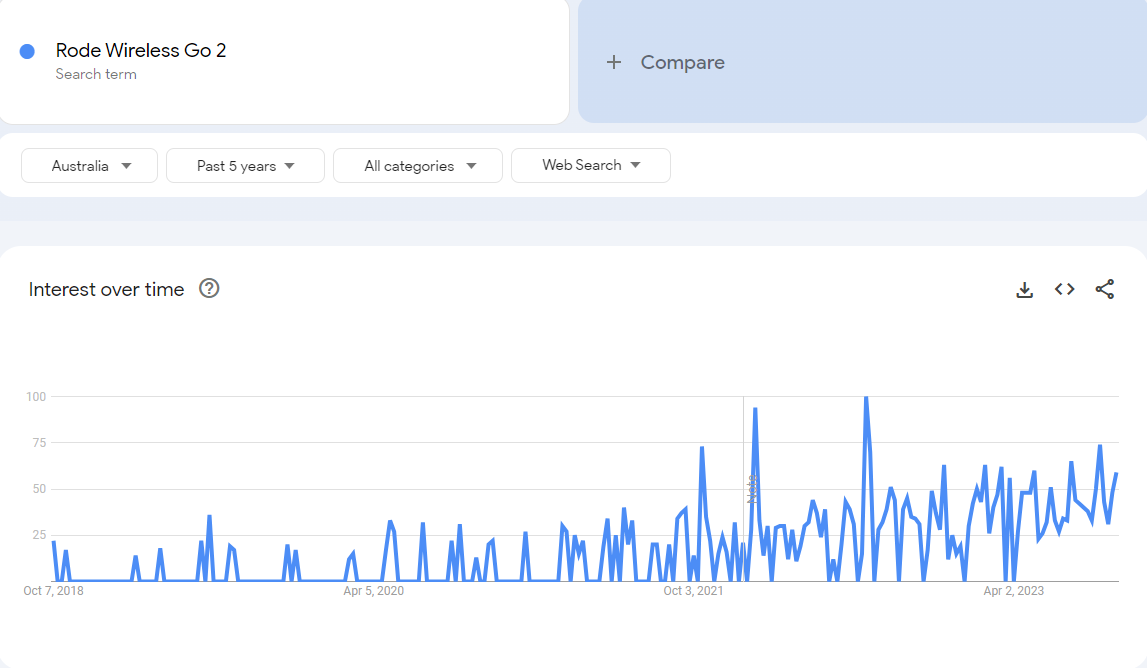1147x668 pixels.
Task: Click the Search term label
Action: coord(96,74)
